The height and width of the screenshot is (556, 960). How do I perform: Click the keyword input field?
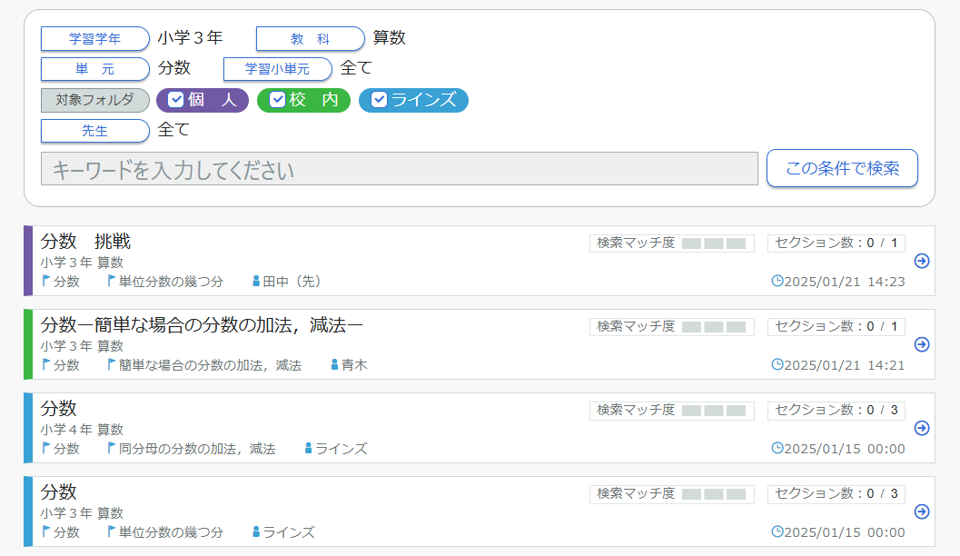pos(399,169)
